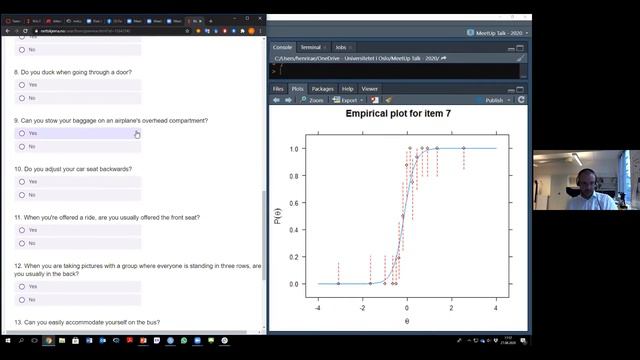The width and height of the screenshot is (640, 360).
Task: Switch to the Jobs tab
Action: [x=341, y=47]
